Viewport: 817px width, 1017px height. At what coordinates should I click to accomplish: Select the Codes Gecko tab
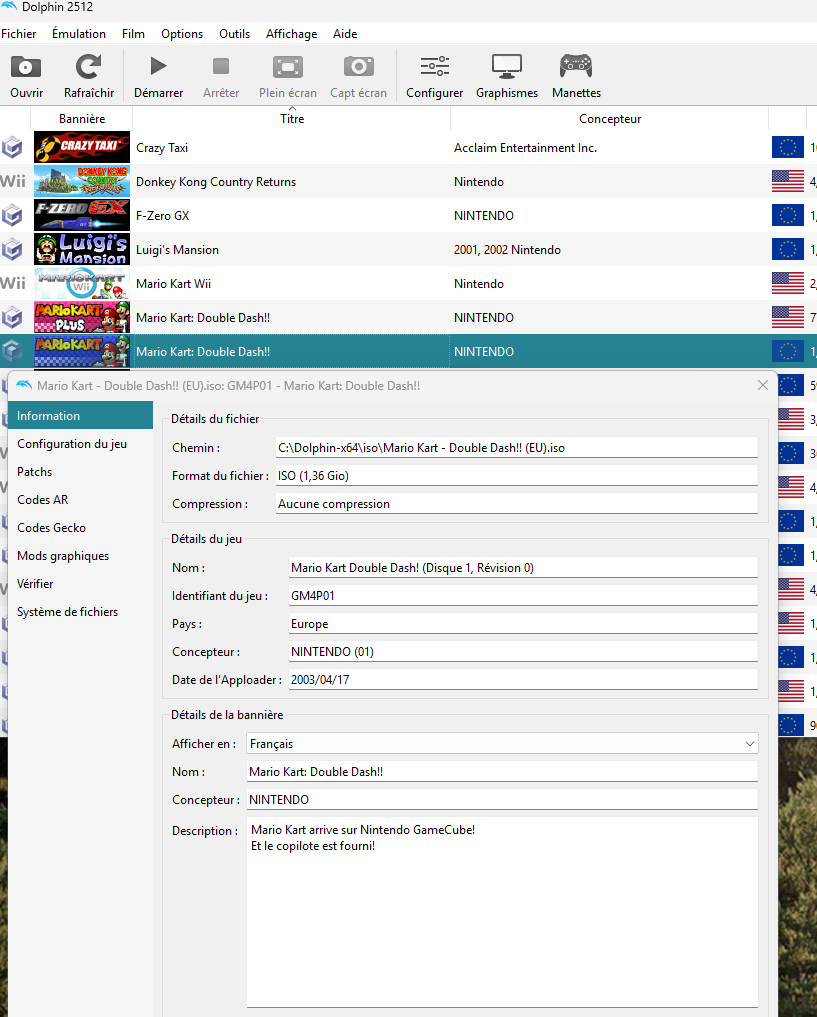52,528
